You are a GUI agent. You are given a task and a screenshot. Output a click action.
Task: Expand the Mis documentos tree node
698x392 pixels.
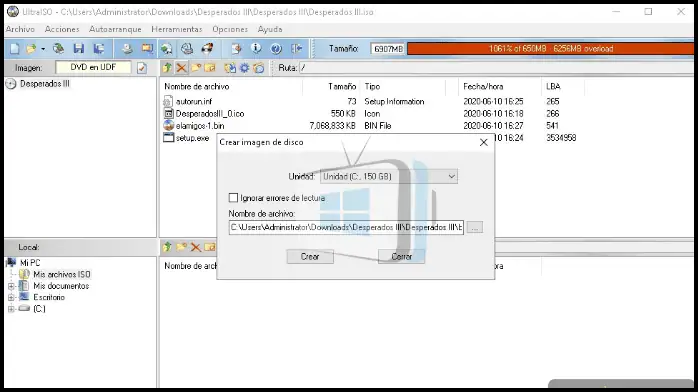(x=11, y=286)
